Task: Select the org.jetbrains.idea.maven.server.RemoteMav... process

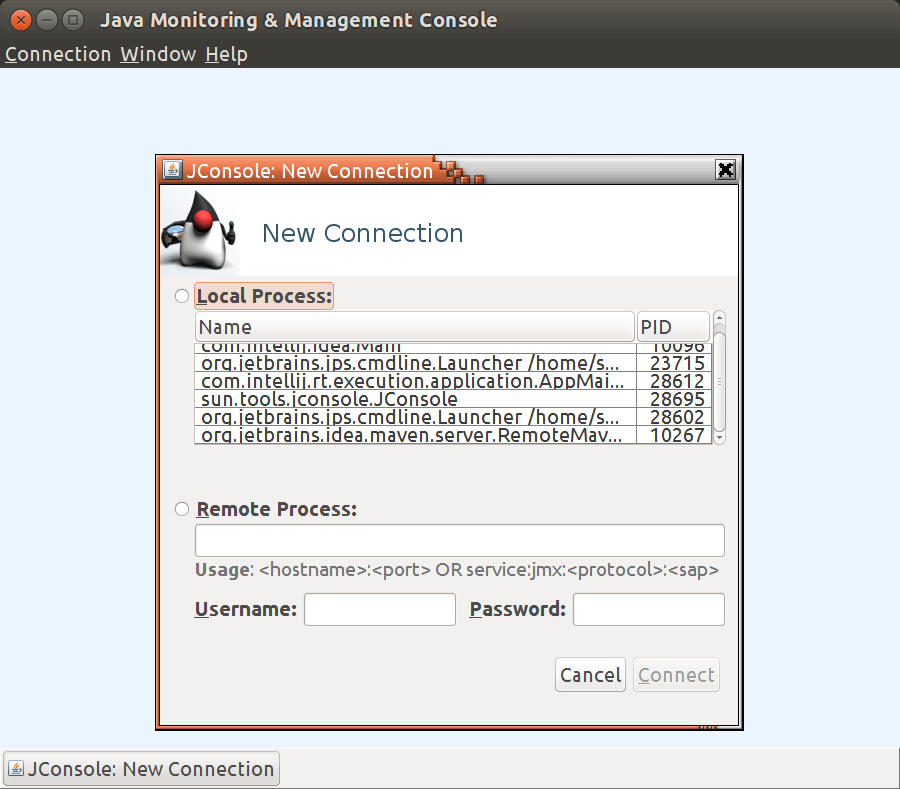Action: coord(453,435)
